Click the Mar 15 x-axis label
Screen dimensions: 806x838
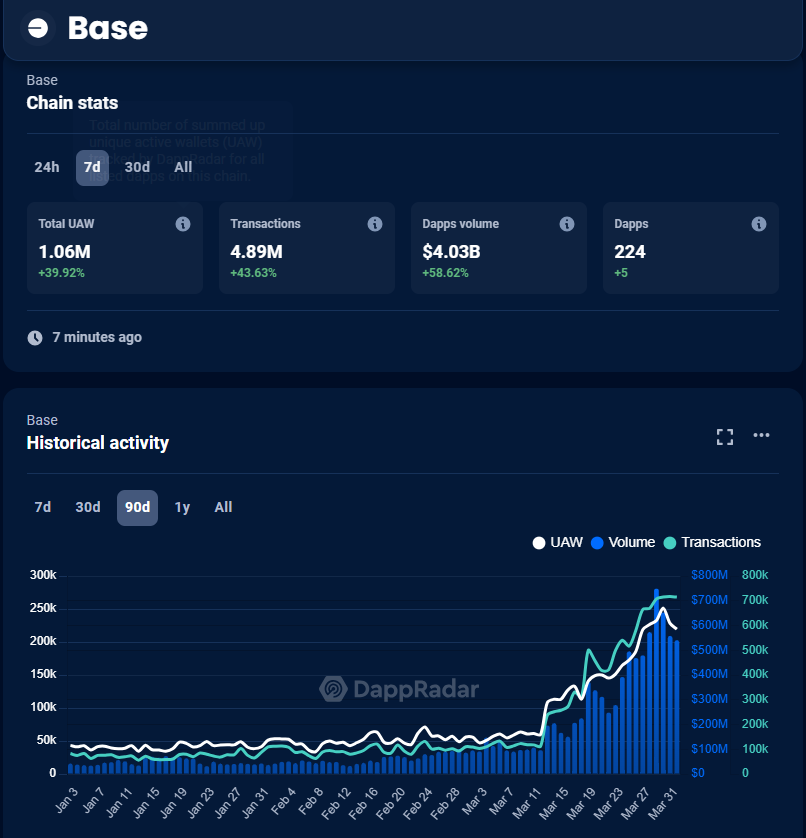pos(554,804)
